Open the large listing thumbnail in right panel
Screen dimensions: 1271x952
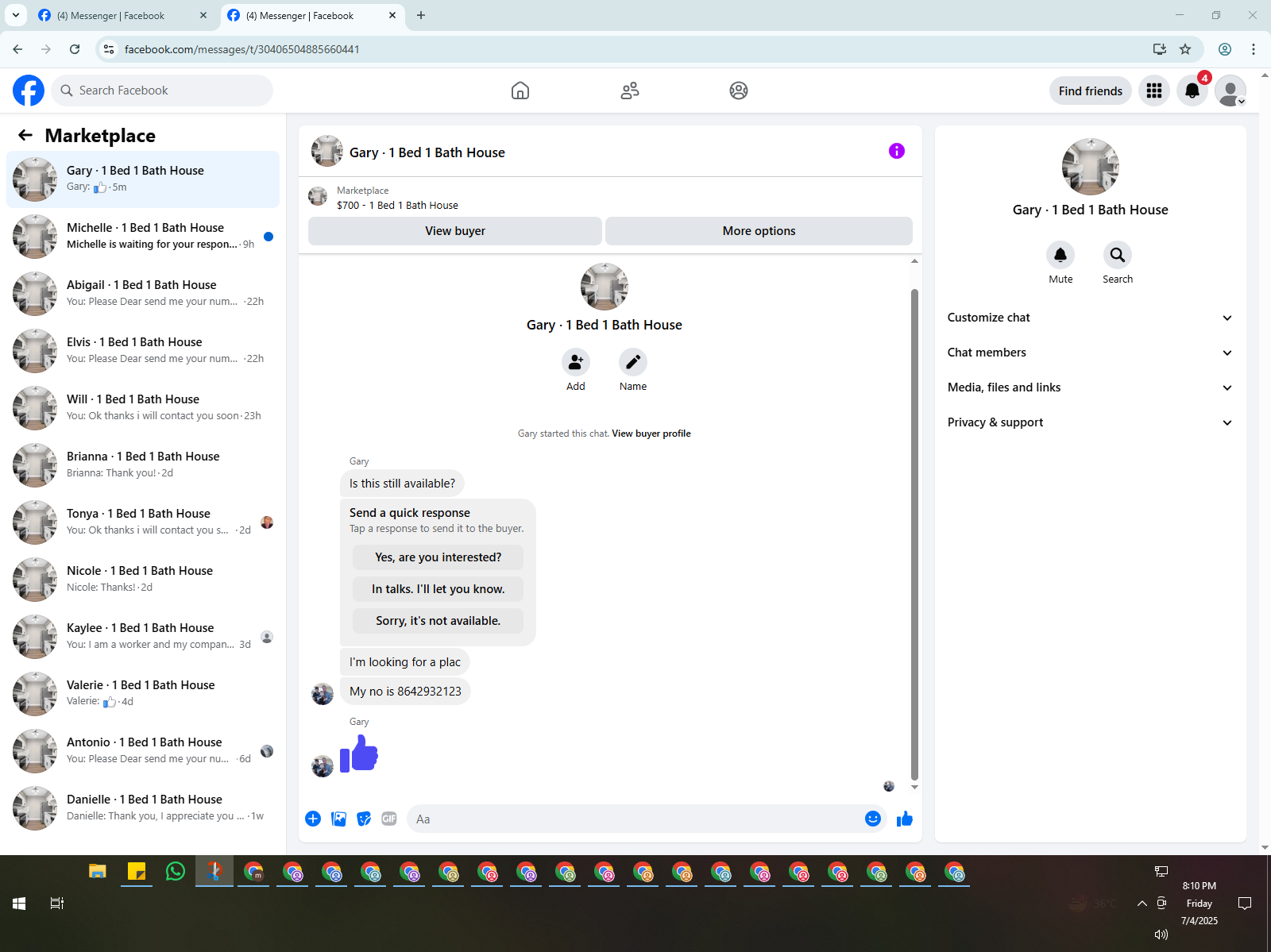click(1091, 167)
